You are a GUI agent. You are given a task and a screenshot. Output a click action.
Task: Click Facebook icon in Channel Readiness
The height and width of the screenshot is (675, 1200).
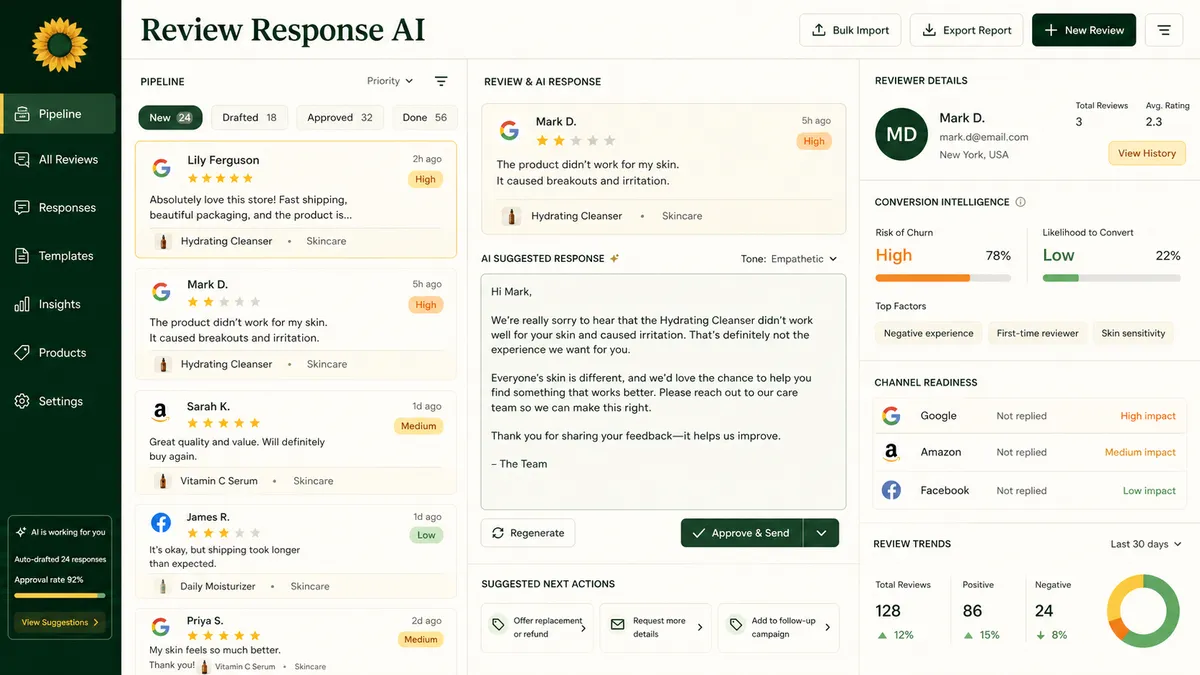pos(891,490)
